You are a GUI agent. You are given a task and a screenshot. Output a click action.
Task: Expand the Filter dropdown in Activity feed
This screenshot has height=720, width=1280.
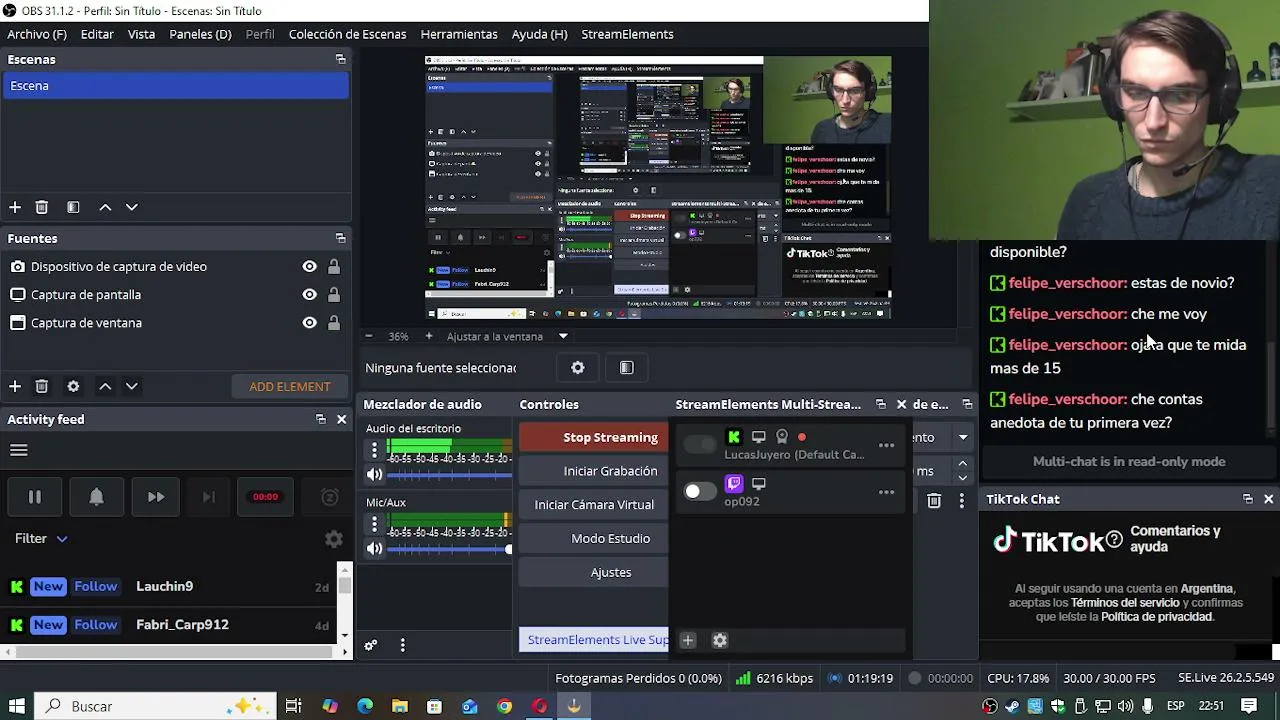click(41, 539)
